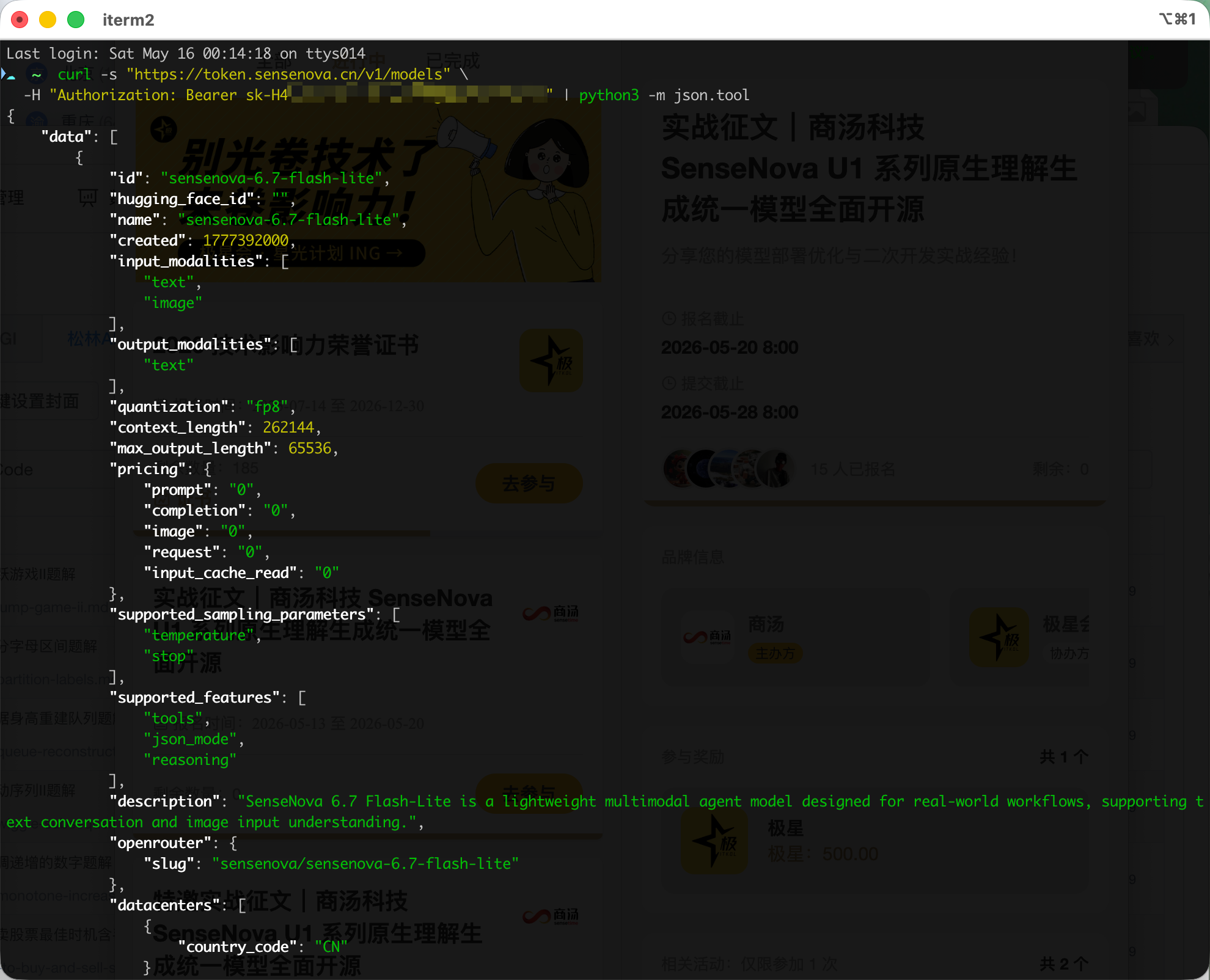
Task: Click the "data" key
Action: (66, 137)
